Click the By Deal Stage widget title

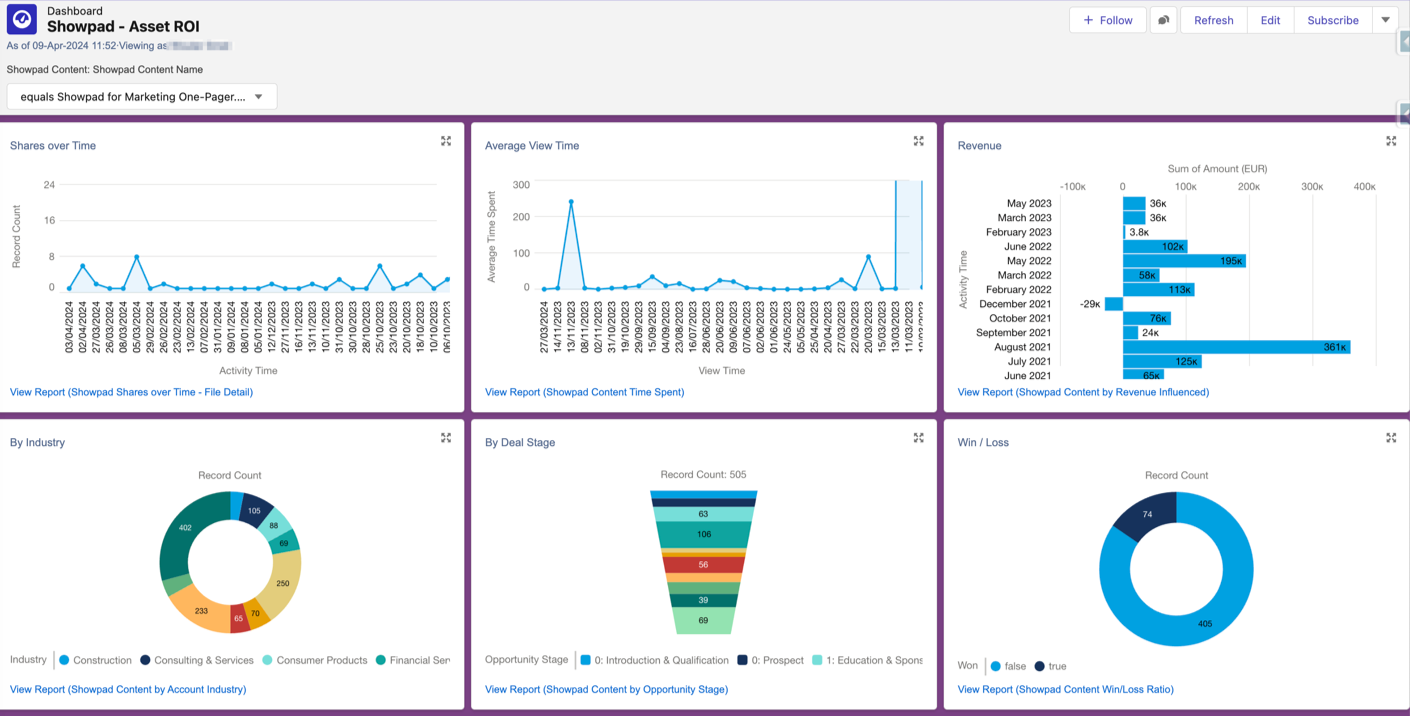(520, 442)
